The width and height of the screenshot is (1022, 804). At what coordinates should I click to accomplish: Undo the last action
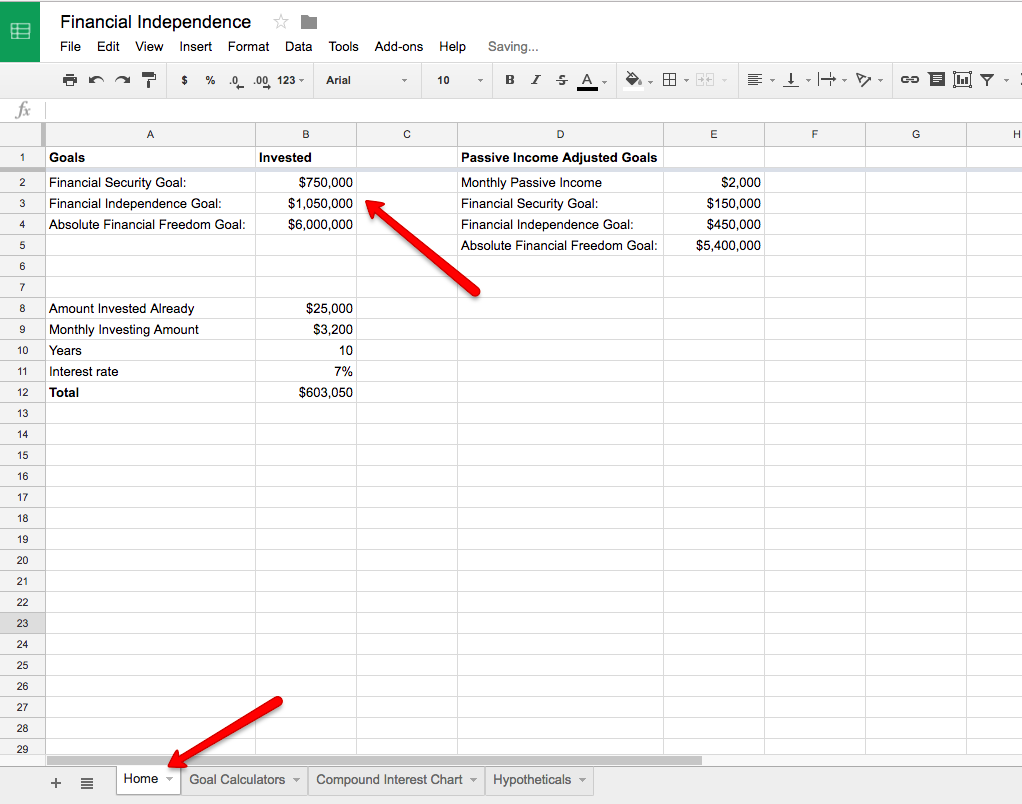tap(96, 80)
